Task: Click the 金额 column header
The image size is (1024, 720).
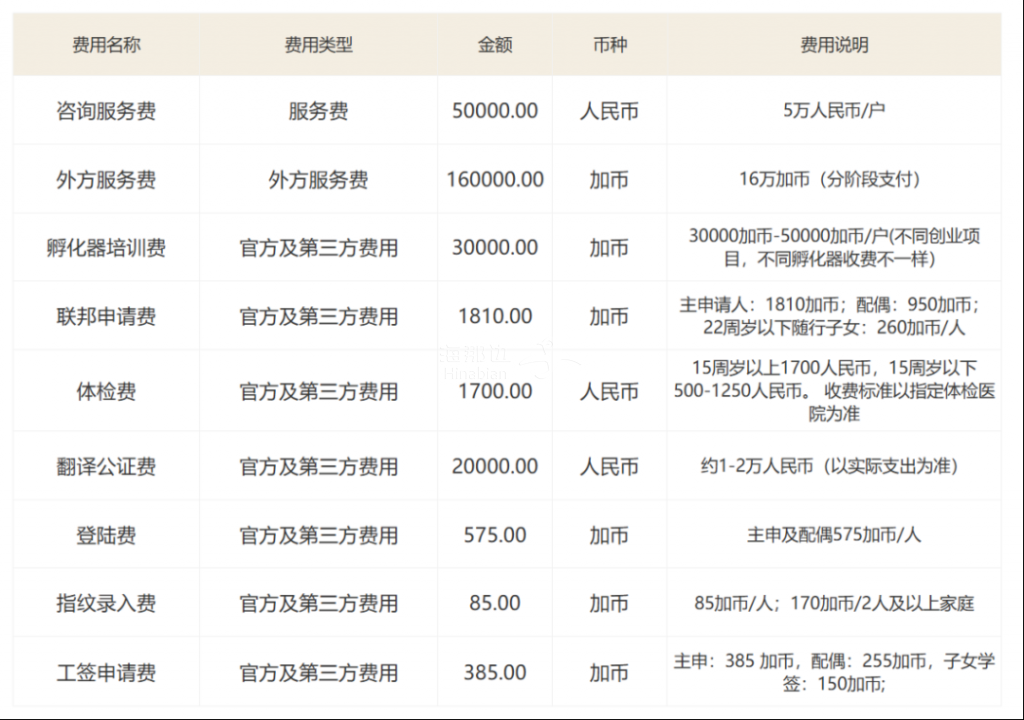Action: pyautogui.click(x=495, y=45)
